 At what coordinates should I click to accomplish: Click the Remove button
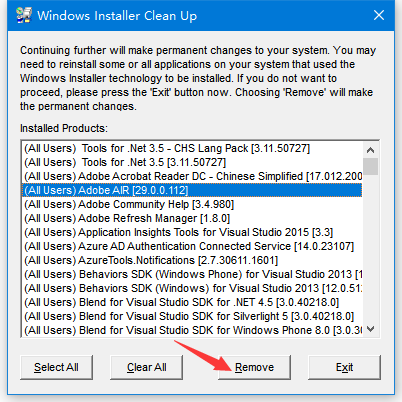pos(254,367)
